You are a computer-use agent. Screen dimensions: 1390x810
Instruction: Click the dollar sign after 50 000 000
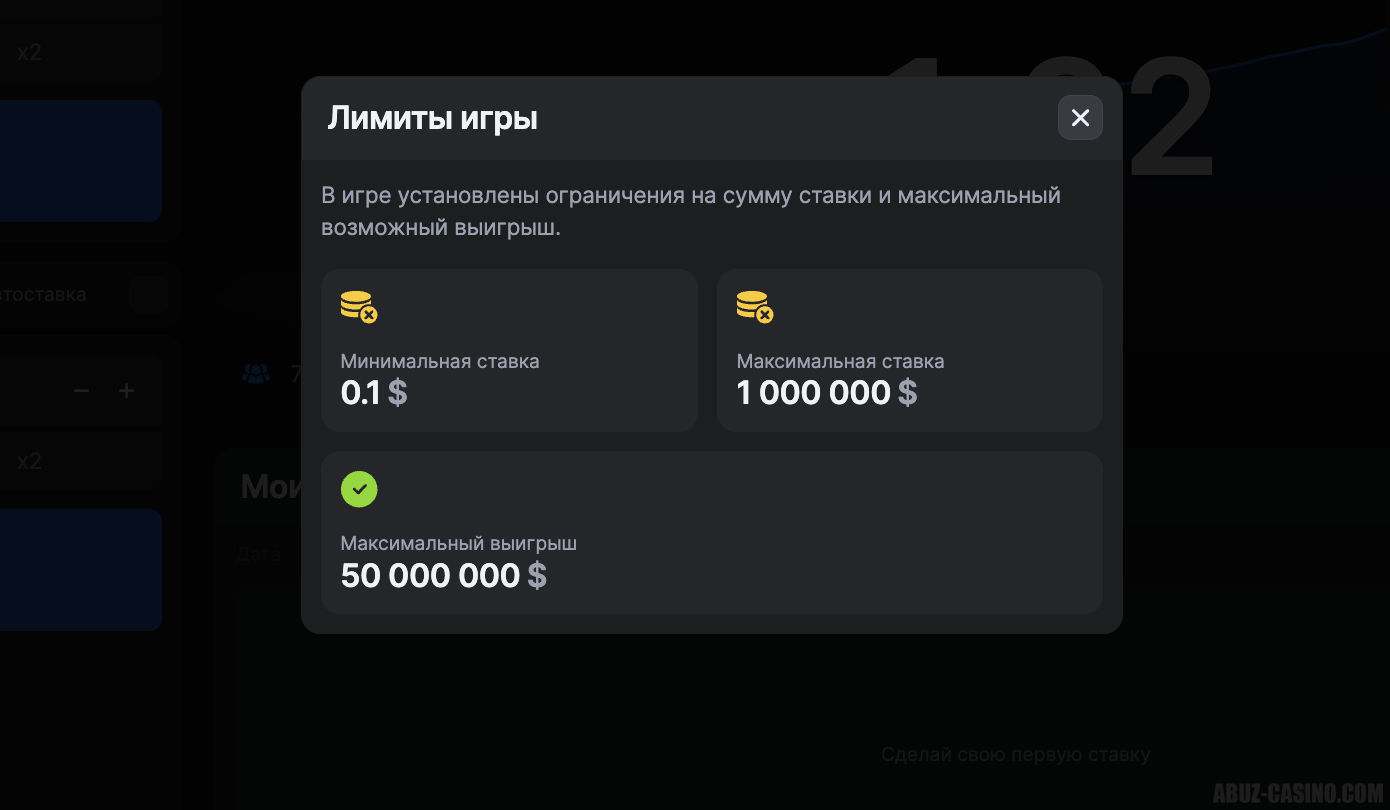[x=537, y=576]
